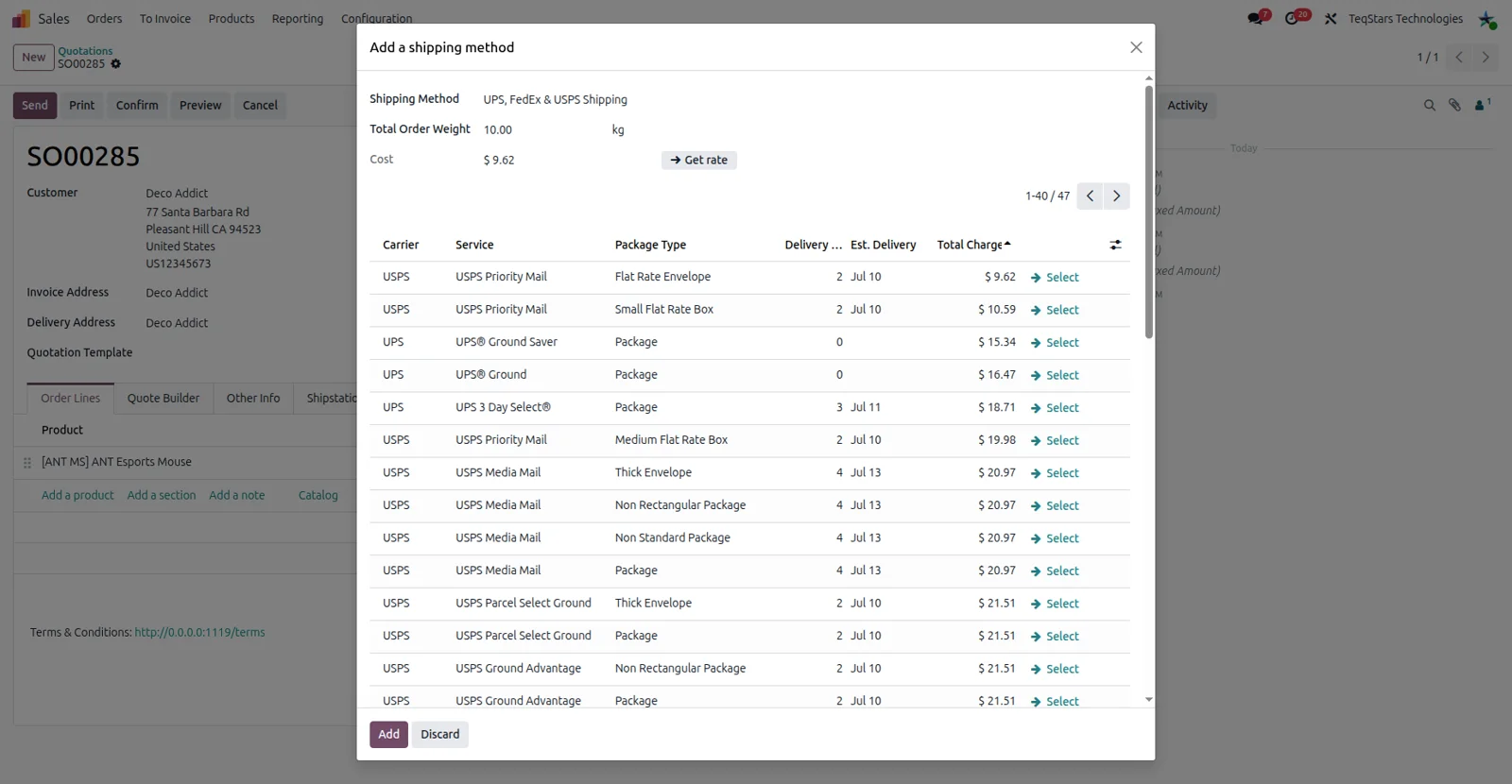This screenshot has width=1512, height=784.
Task: Switch to the Quote Builder tab
Action: coord(163,399)
